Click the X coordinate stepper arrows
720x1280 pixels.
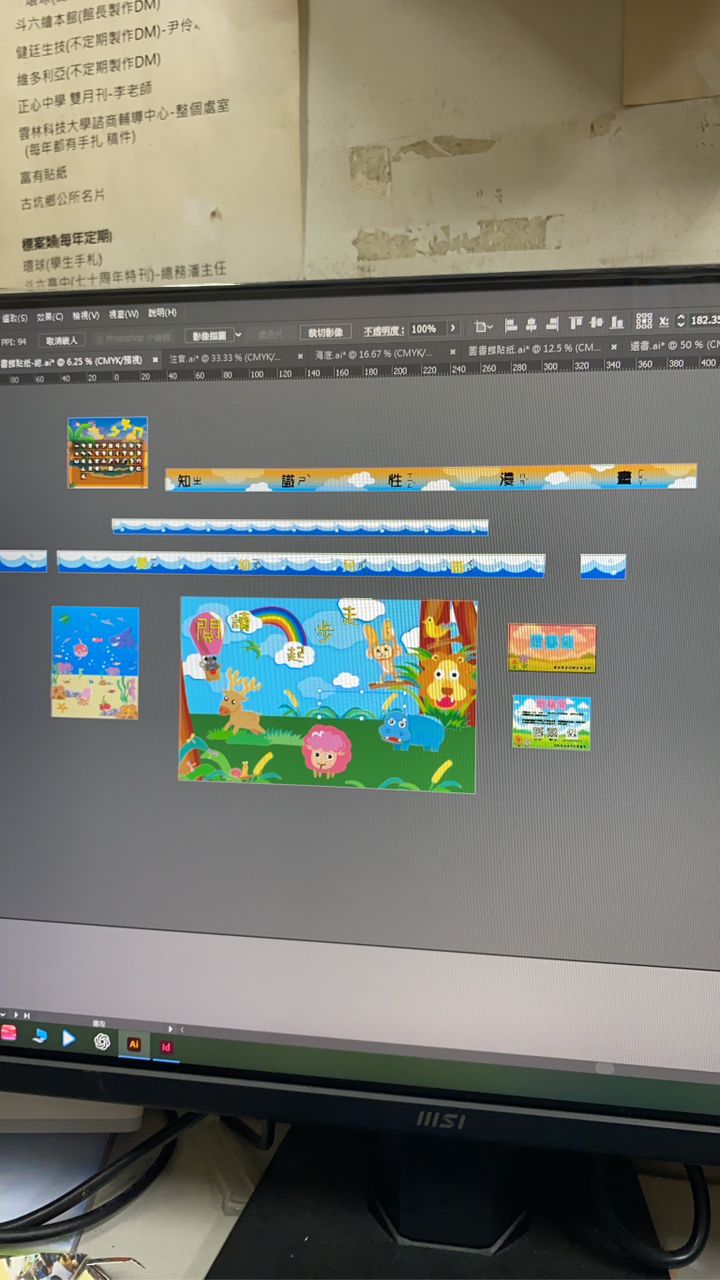click(681, 321)
